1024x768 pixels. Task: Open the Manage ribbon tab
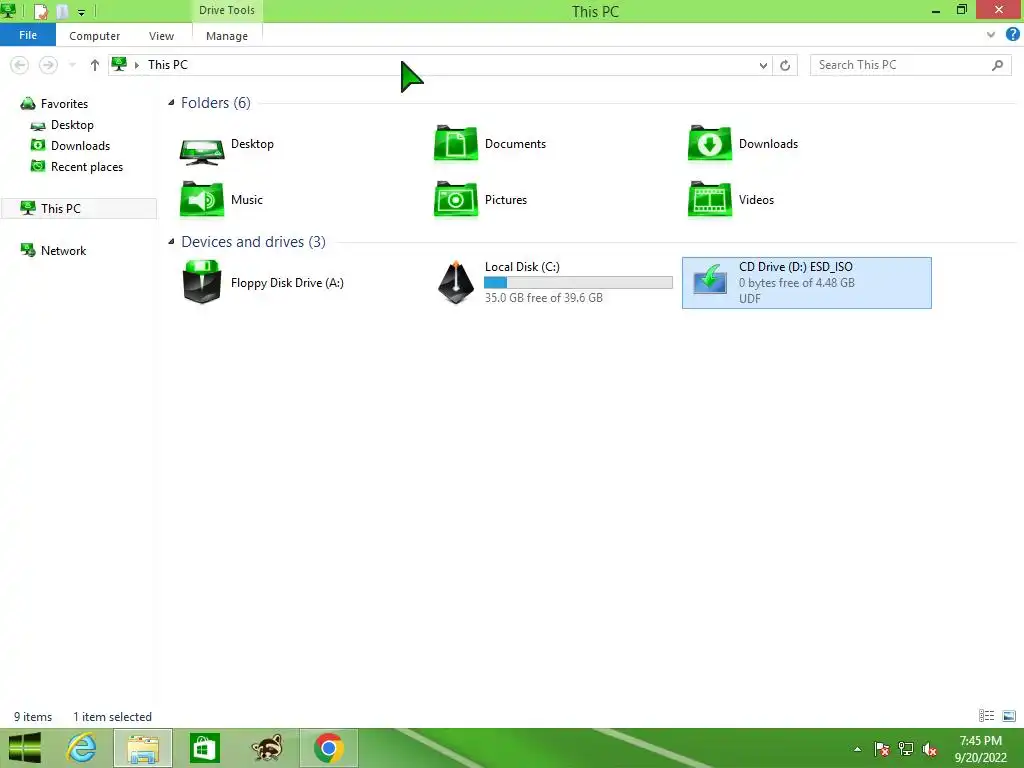[227, 36]
